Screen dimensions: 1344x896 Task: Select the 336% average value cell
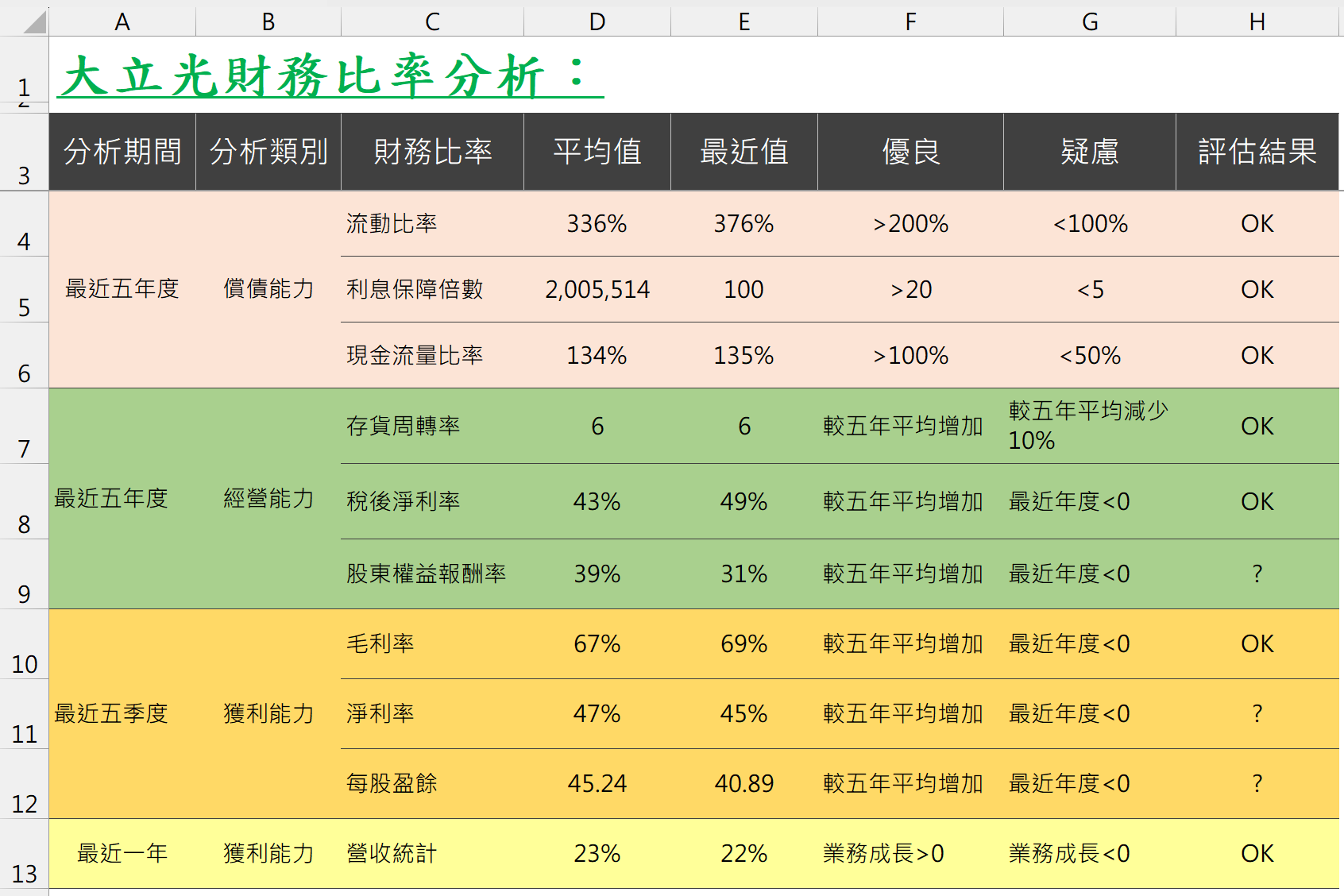(x=597, y=224)
